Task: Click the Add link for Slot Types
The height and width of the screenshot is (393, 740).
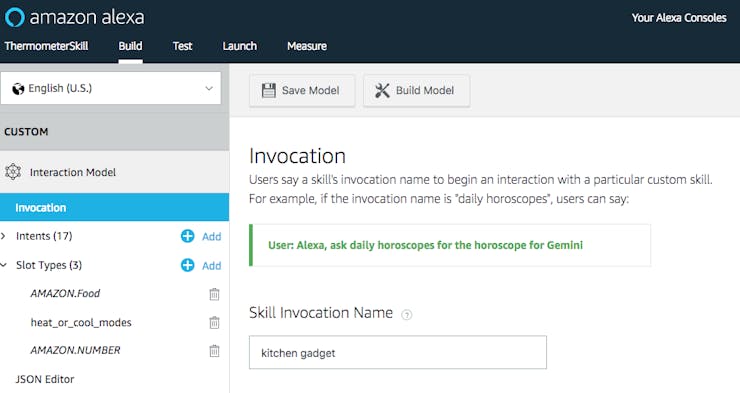Action: click(211, 266)
